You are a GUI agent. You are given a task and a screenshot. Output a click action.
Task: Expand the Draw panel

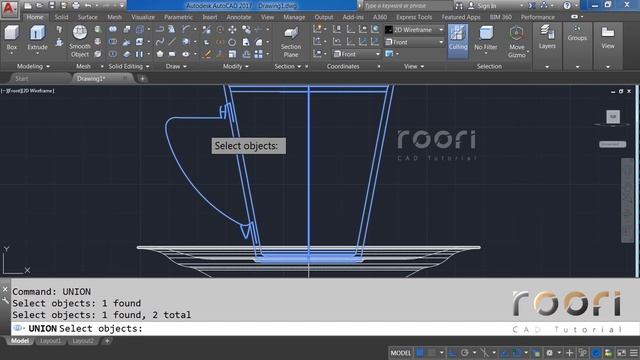(176, 66)
